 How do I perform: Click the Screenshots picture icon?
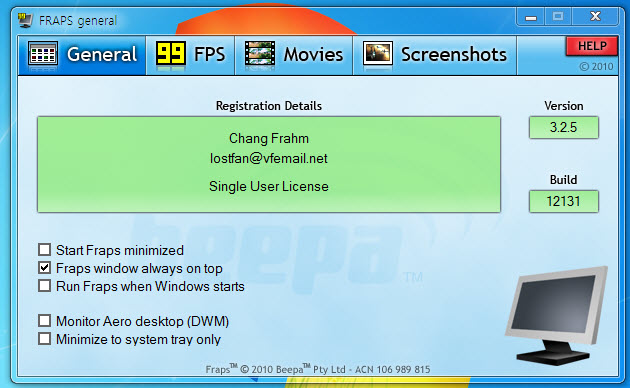[x=378, y=53]
